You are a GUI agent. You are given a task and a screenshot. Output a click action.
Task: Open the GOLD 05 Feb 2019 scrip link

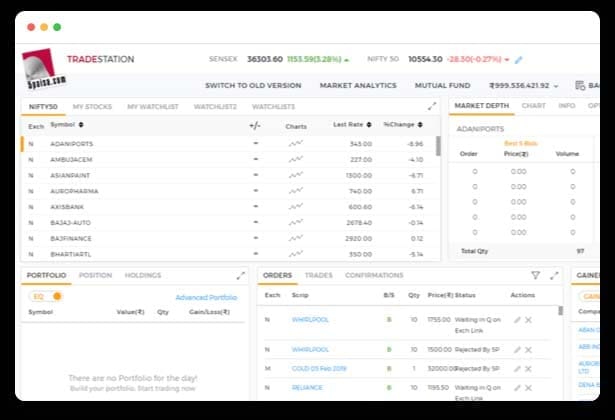click(x=319, y=369)
